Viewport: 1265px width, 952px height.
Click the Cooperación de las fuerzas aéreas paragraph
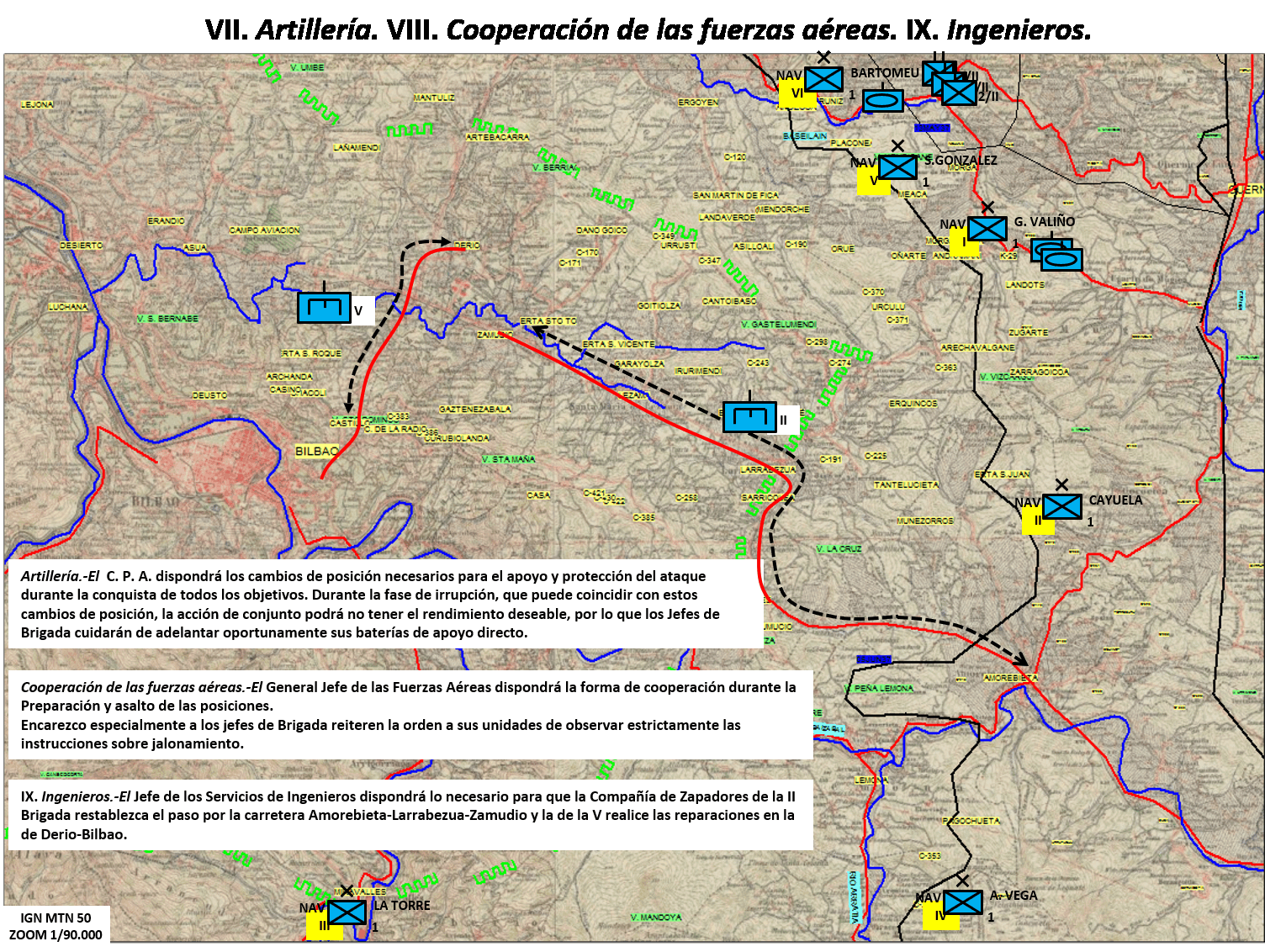410,715
